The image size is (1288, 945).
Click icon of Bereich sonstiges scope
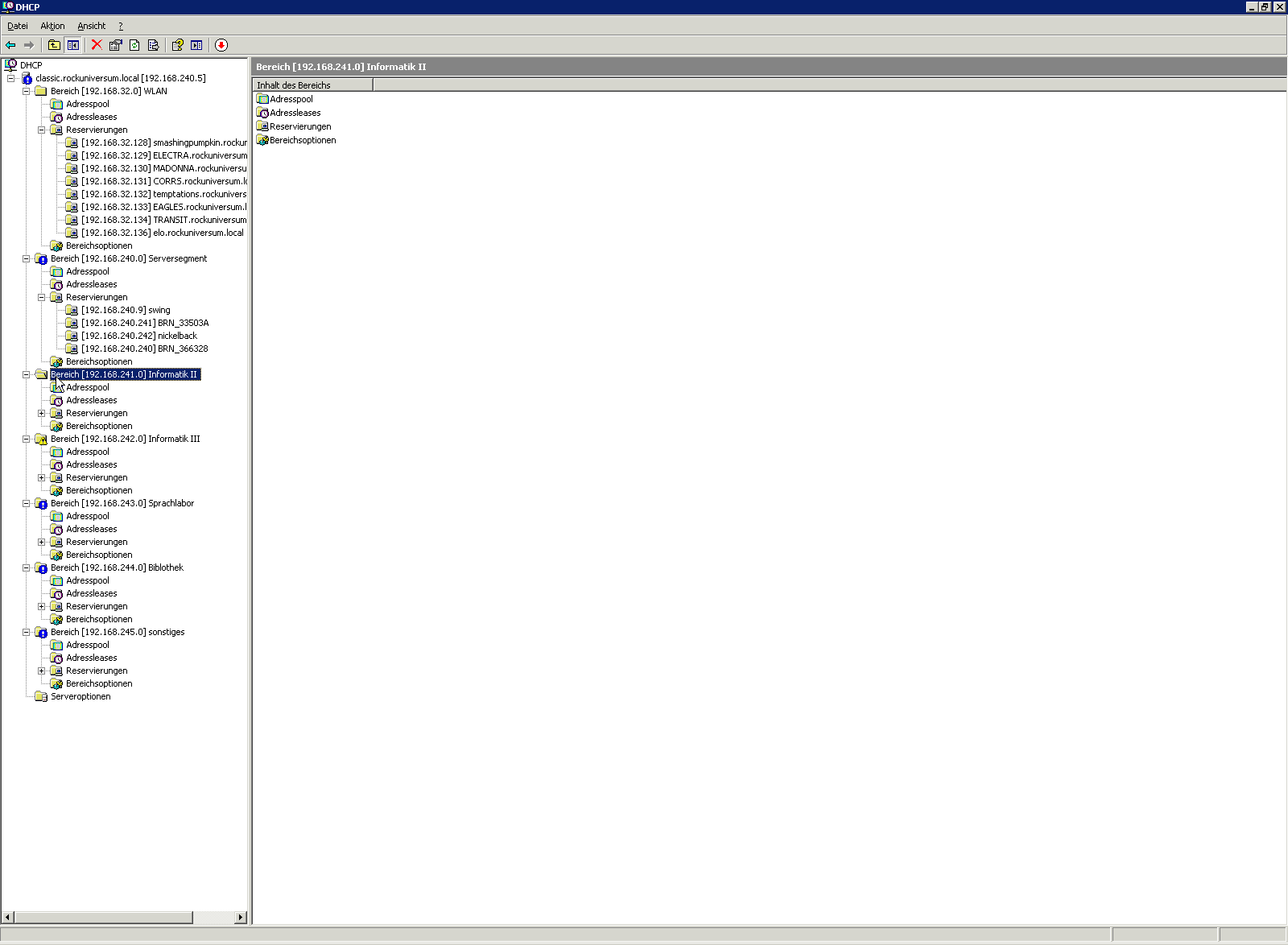(x=41, y=632)
